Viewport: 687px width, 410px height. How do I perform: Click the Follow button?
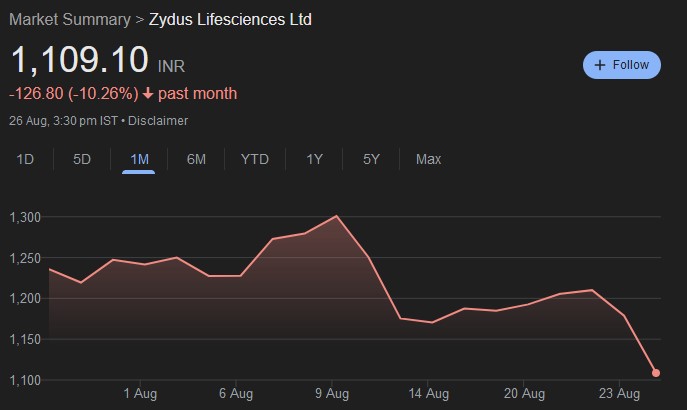click(x=621, y=65)
